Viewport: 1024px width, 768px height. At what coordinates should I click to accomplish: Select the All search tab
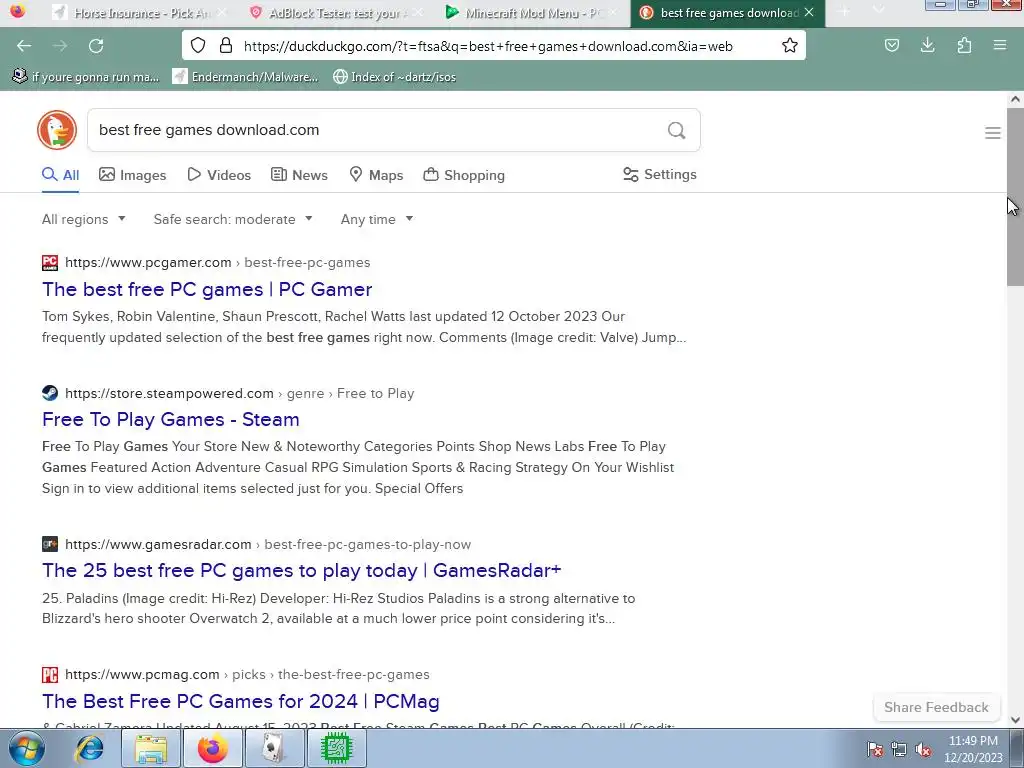click(60, 175)
